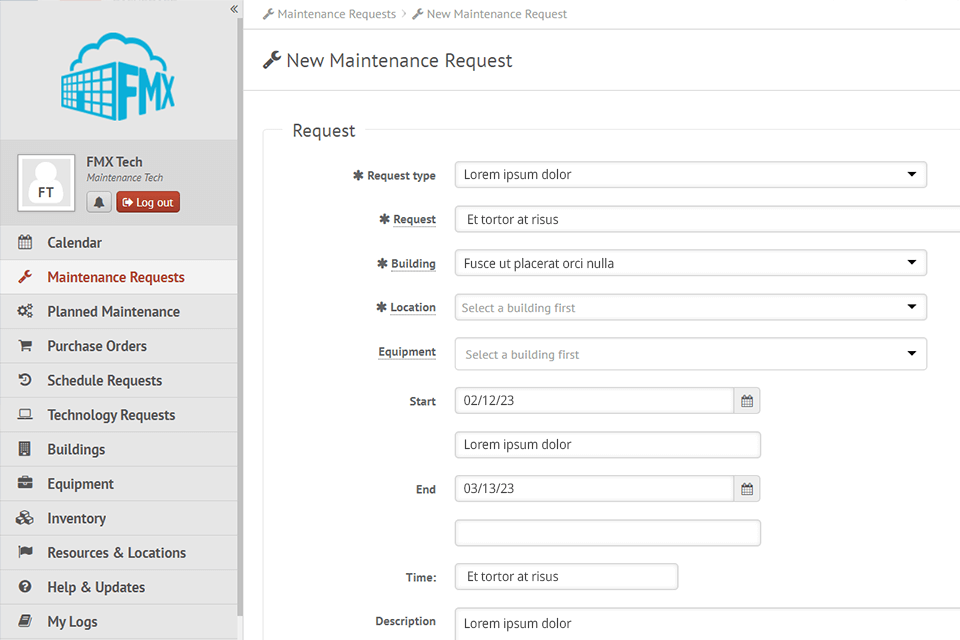Open calendar picker for Start date
The height and width of the screenshot is (640, 960).
pos(747,401)
